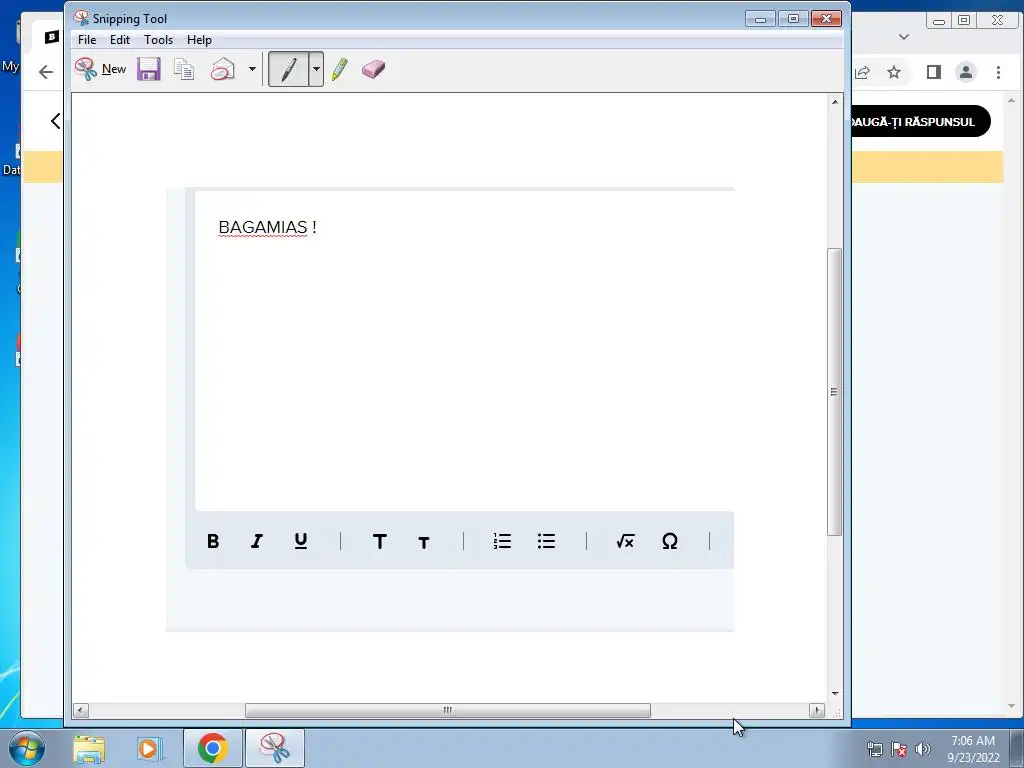Click Action Center flag tray icon
The width and height of the screenshot is (1024, 768).
899,749
